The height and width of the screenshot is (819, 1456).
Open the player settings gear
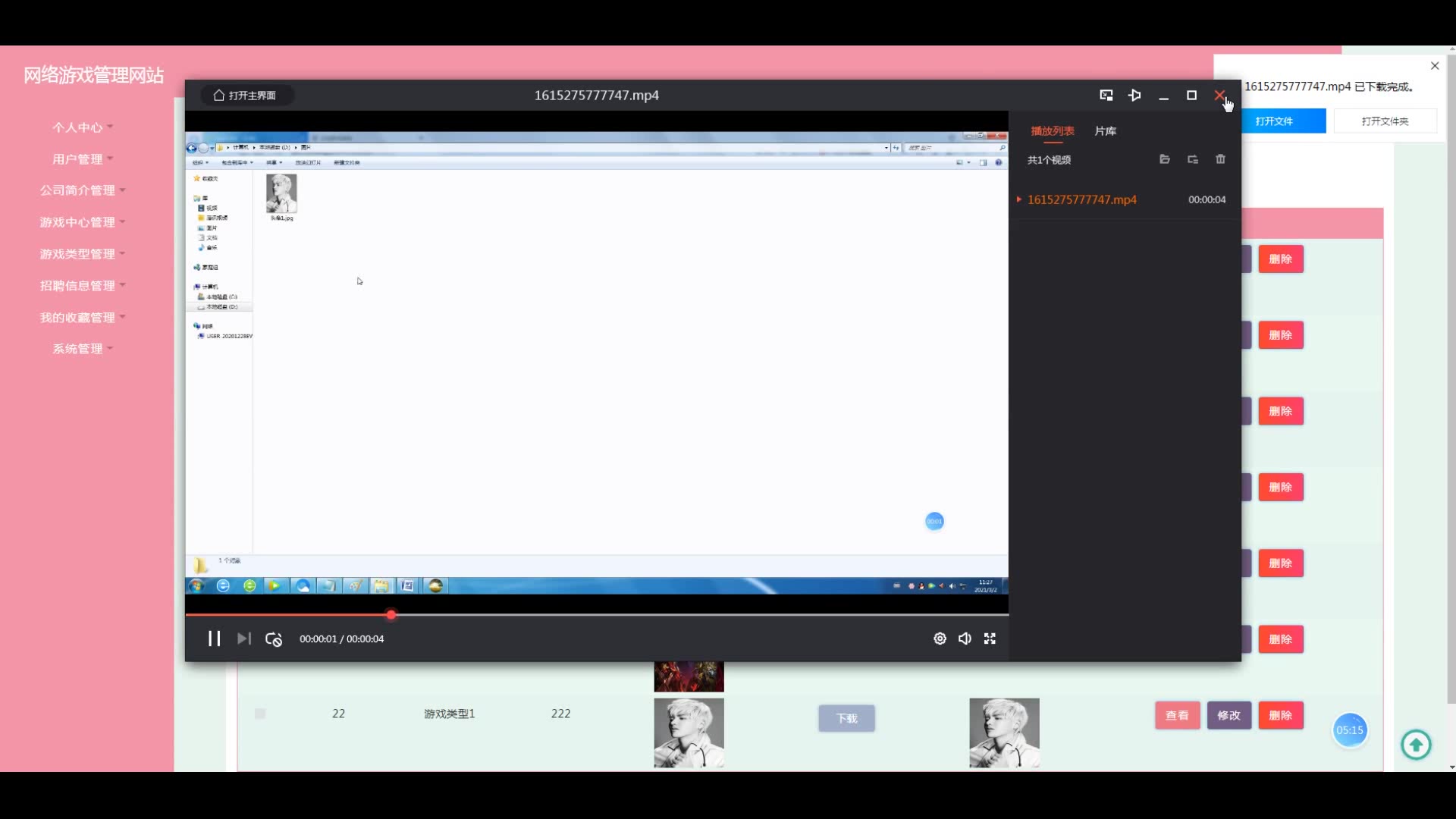click(940, 639)
